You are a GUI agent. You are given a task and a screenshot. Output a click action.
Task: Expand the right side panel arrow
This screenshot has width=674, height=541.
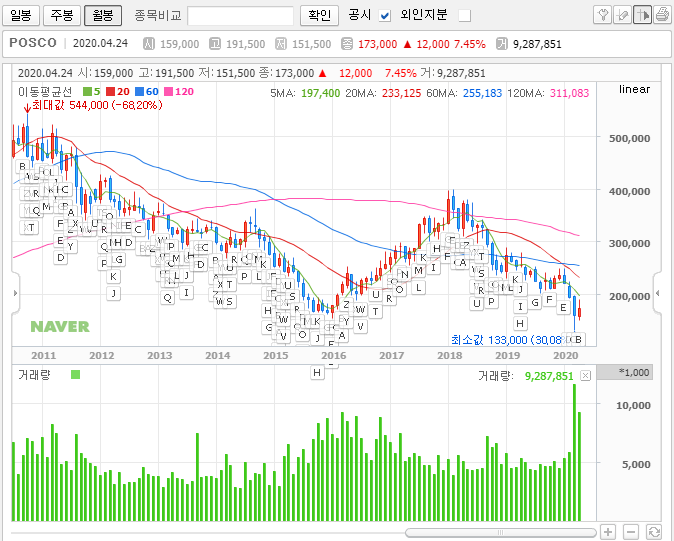(x=658, y=293)
